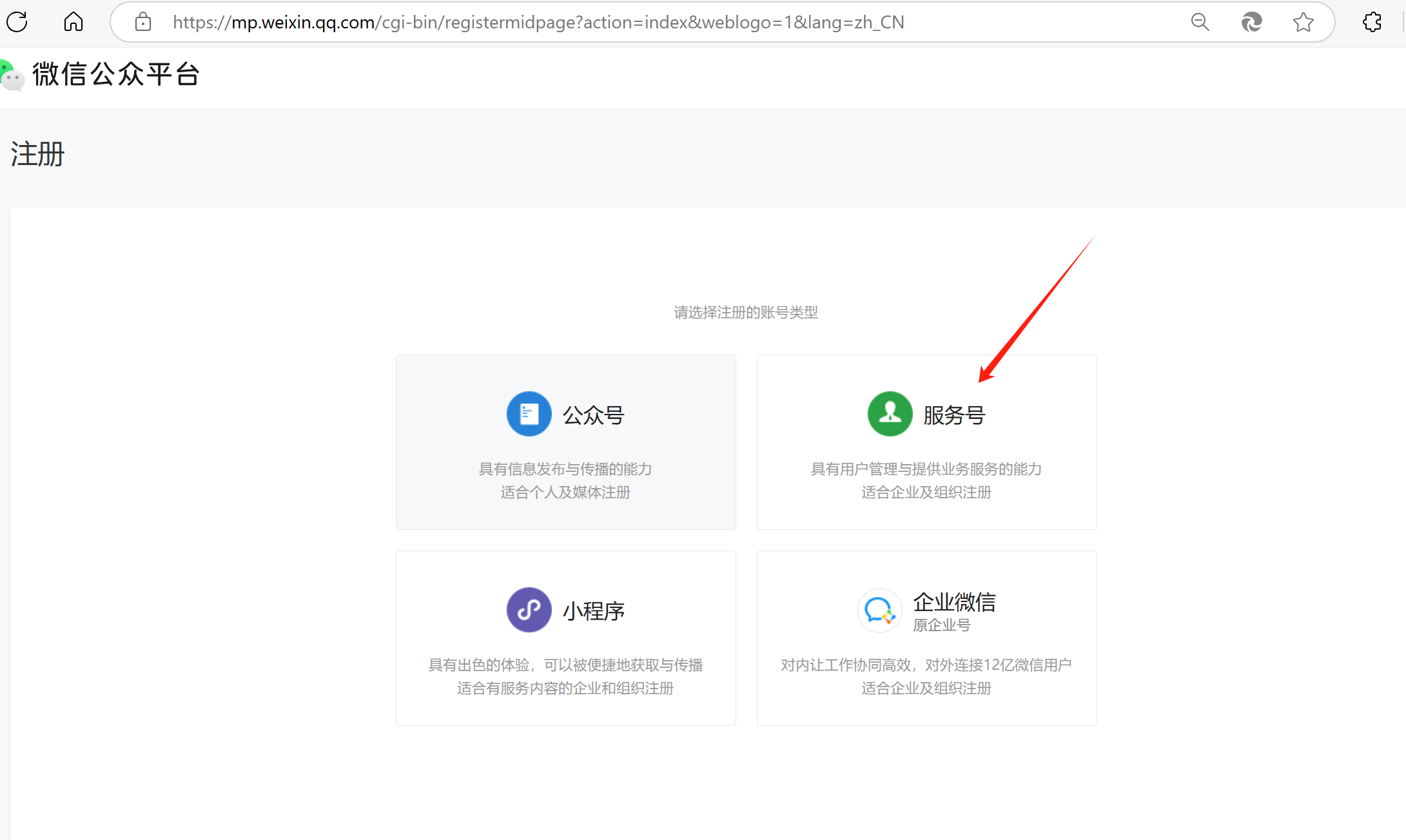Open the browser extensions puzzle icon
The image size is (1406, 840).
tap(1372, 22)
